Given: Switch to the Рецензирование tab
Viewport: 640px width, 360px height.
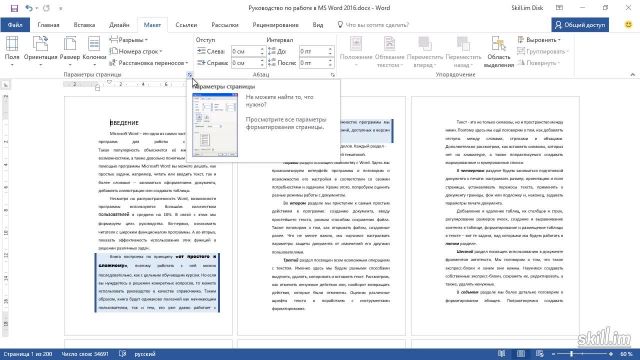Looking at the screenshot, I should point(276,25).
